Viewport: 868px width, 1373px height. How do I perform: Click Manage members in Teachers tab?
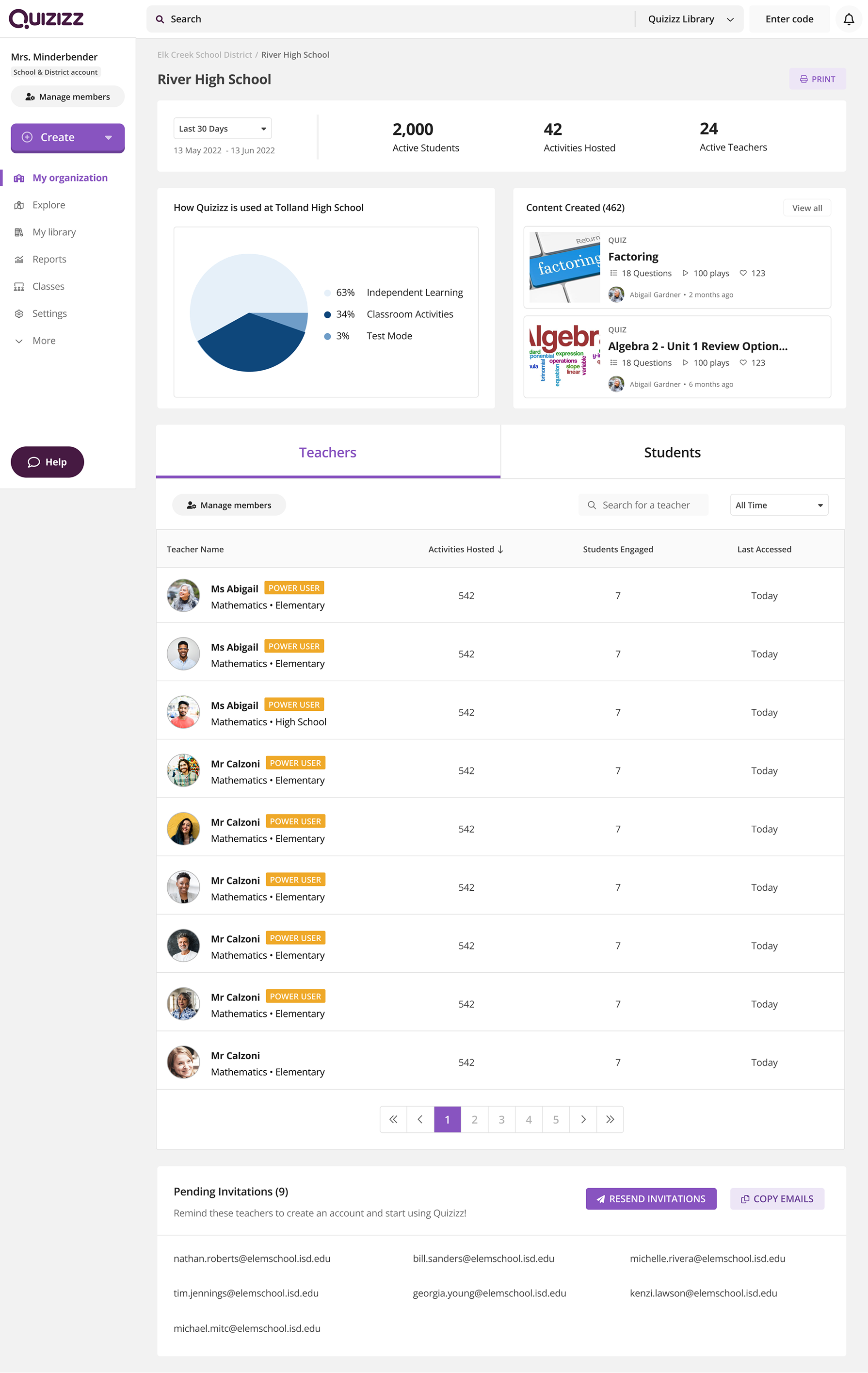tap(228, 505)
